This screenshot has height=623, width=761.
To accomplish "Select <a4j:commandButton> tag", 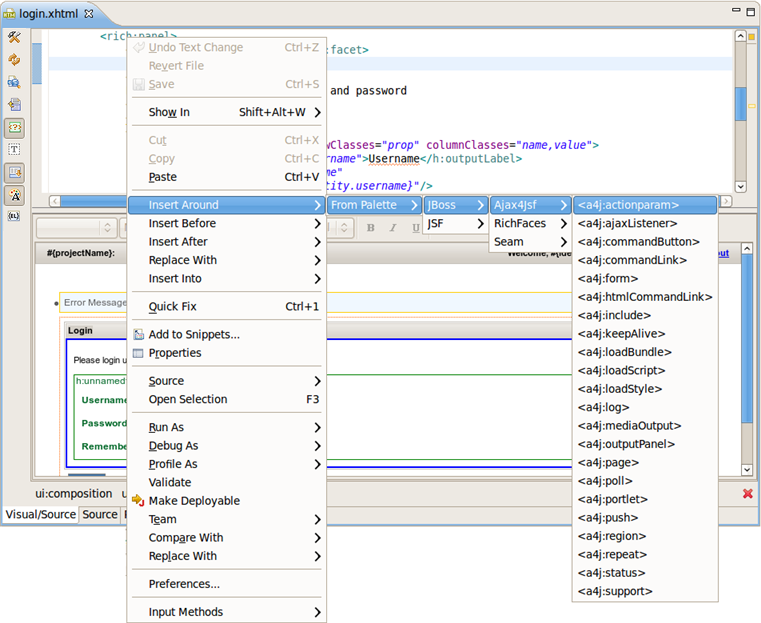I will [x=645, y=242].
